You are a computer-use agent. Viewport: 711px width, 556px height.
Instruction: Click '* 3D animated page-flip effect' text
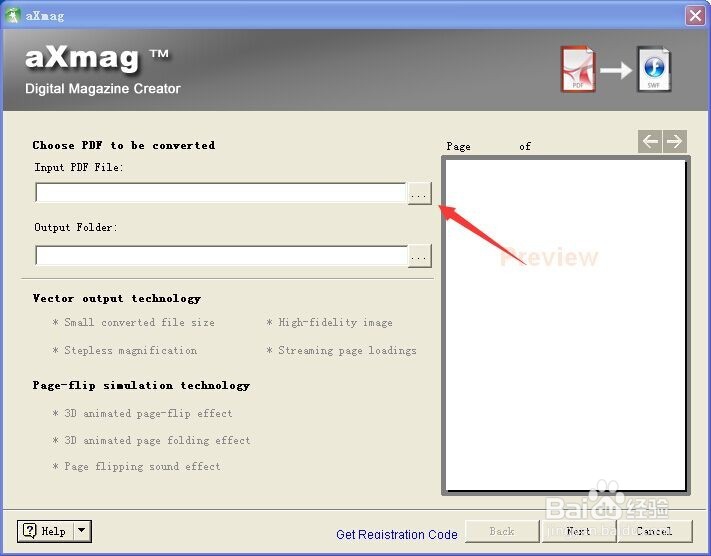pyautogui.click(x=142, y=414)
